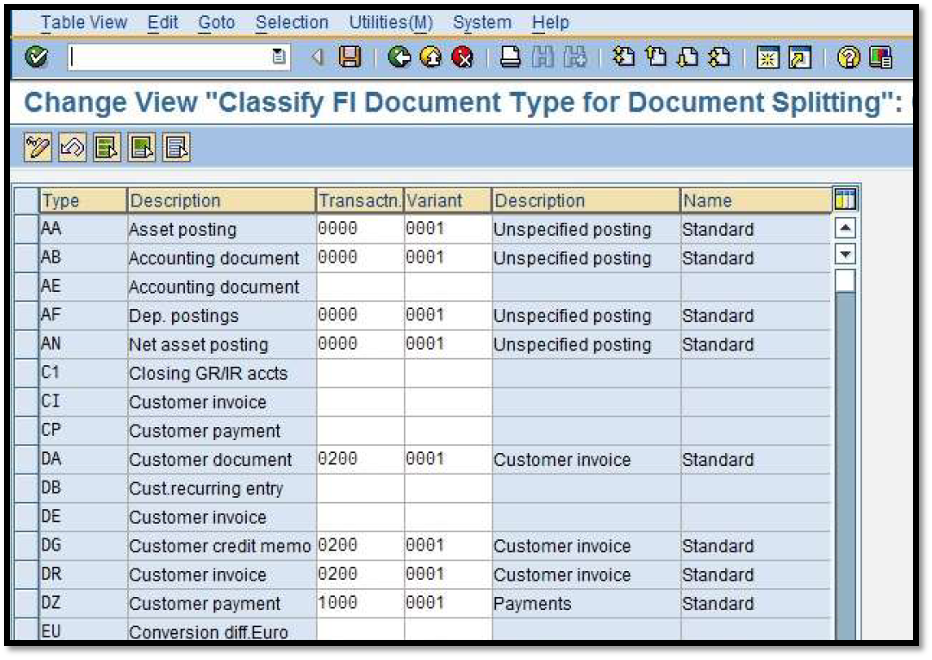
Task: Click 'Dep. postings' description
Action: [184, 316]
